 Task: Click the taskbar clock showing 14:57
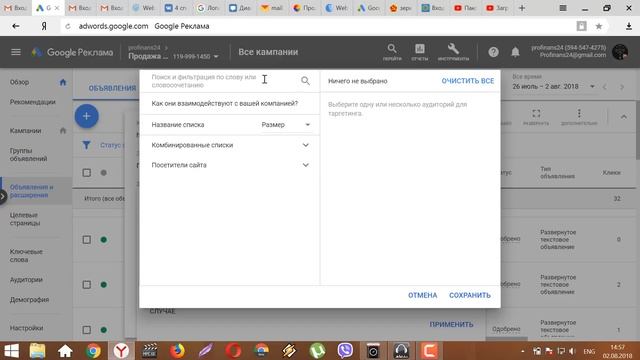click(618, 351)
